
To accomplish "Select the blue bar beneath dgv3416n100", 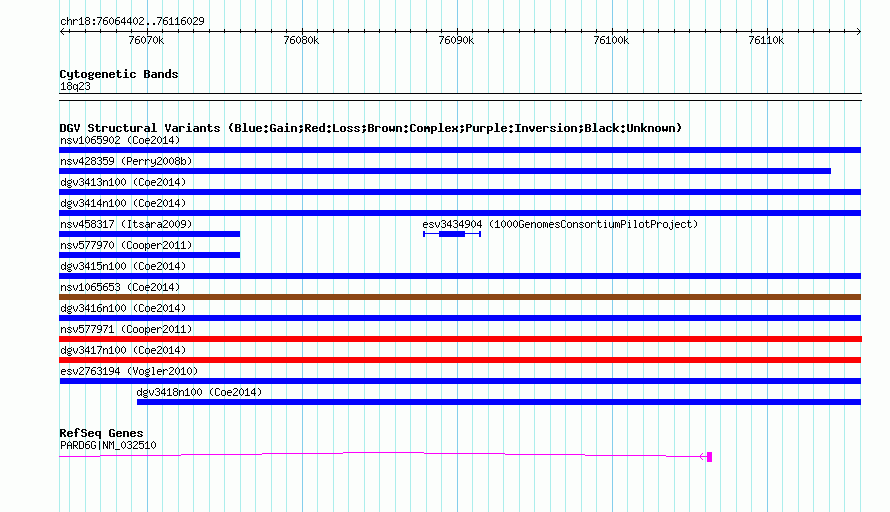I will (x=460, y=318).
